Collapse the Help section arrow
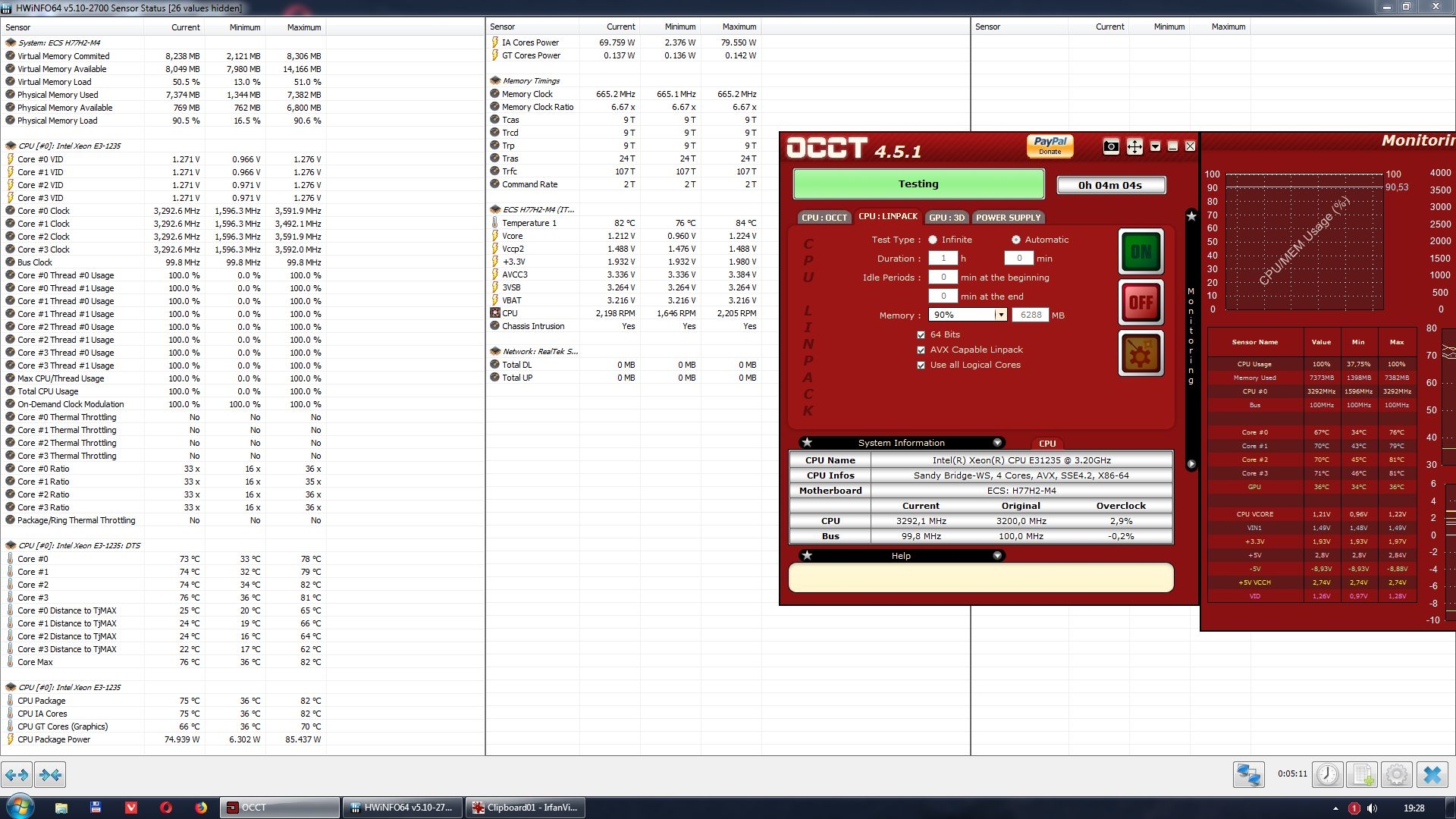This screenshot has width=1456, height=819. [x=997, y=556]
